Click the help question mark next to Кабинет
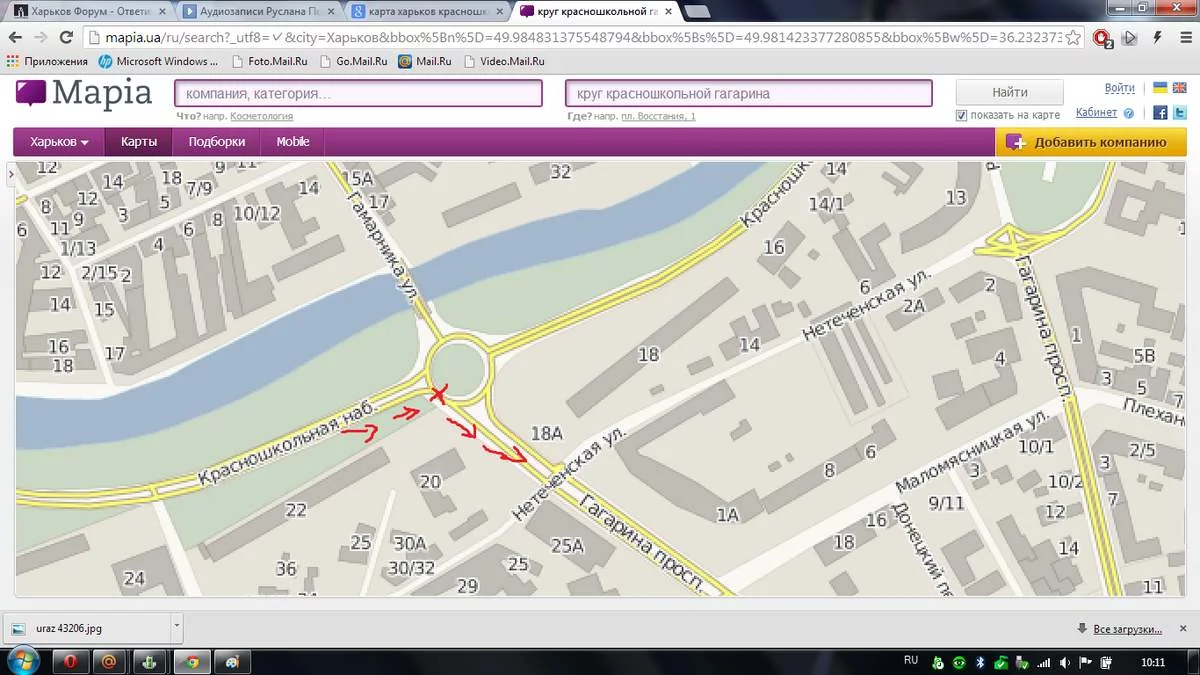The height and width of the screenshot is (675, 1200). click(x=1128, y=114)
